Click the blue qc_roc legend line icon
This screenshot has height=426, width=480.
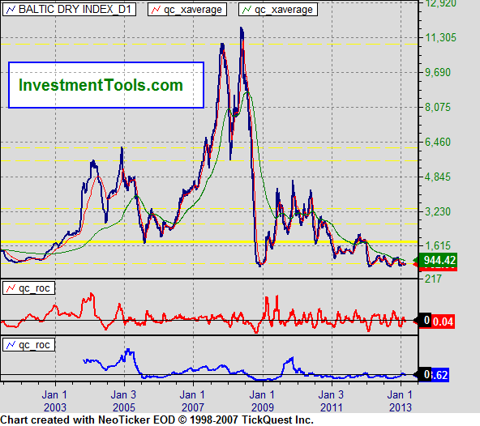(11, 345)
